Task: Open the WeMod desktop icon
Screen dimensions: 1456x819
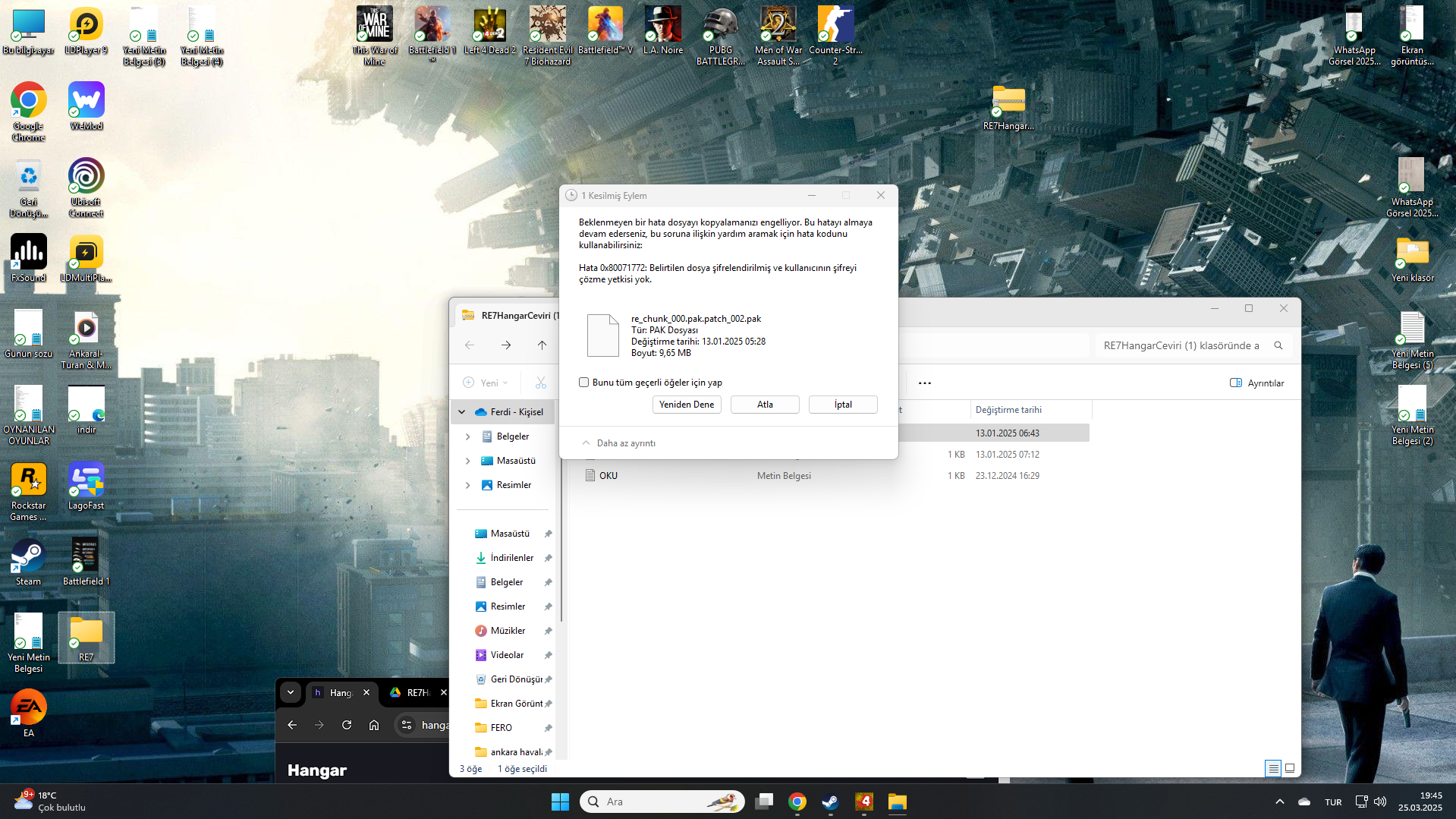Action: click(86, 106)
